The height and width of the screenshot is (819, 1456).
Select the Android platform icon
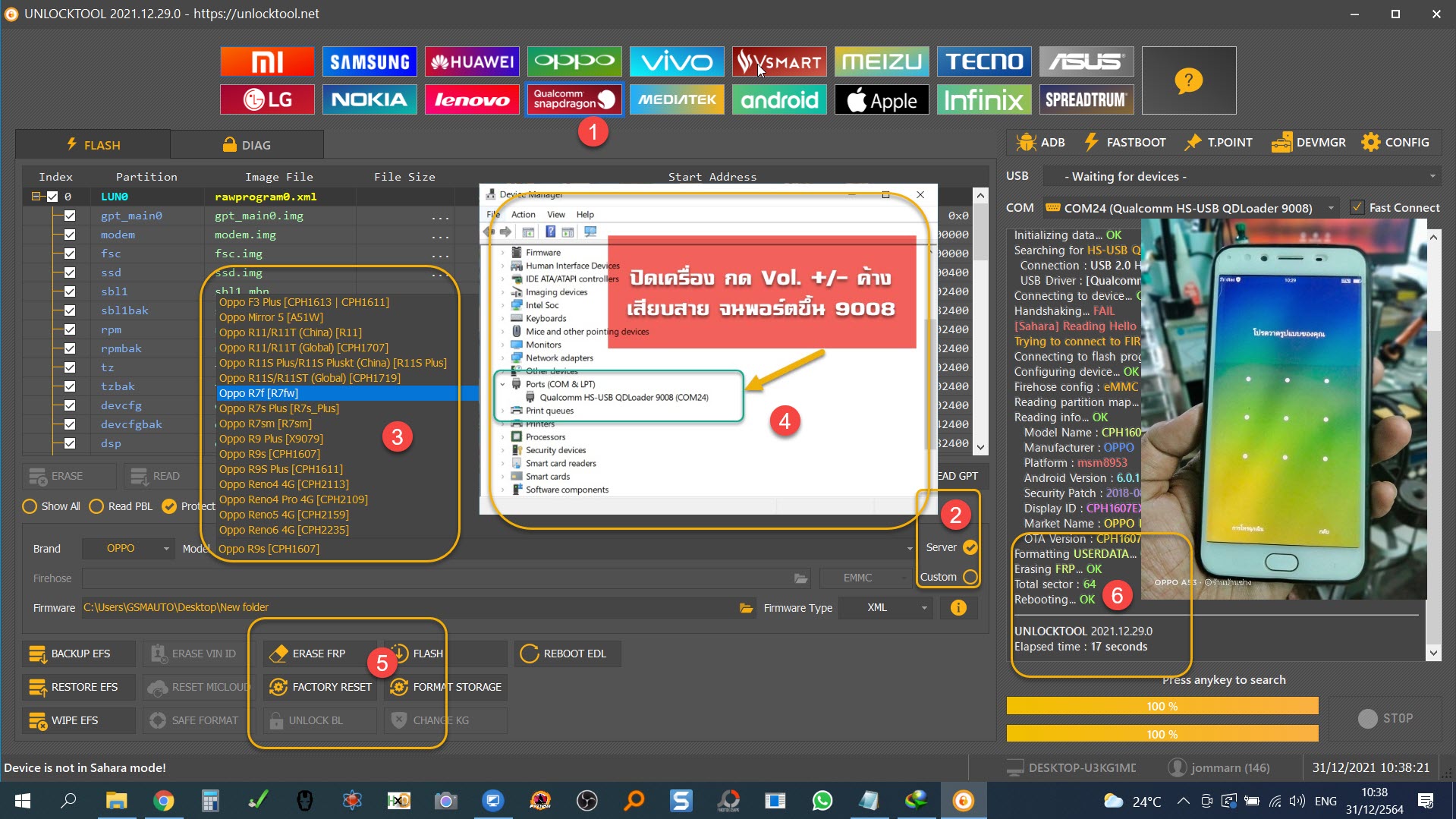(x=779, y=99)
